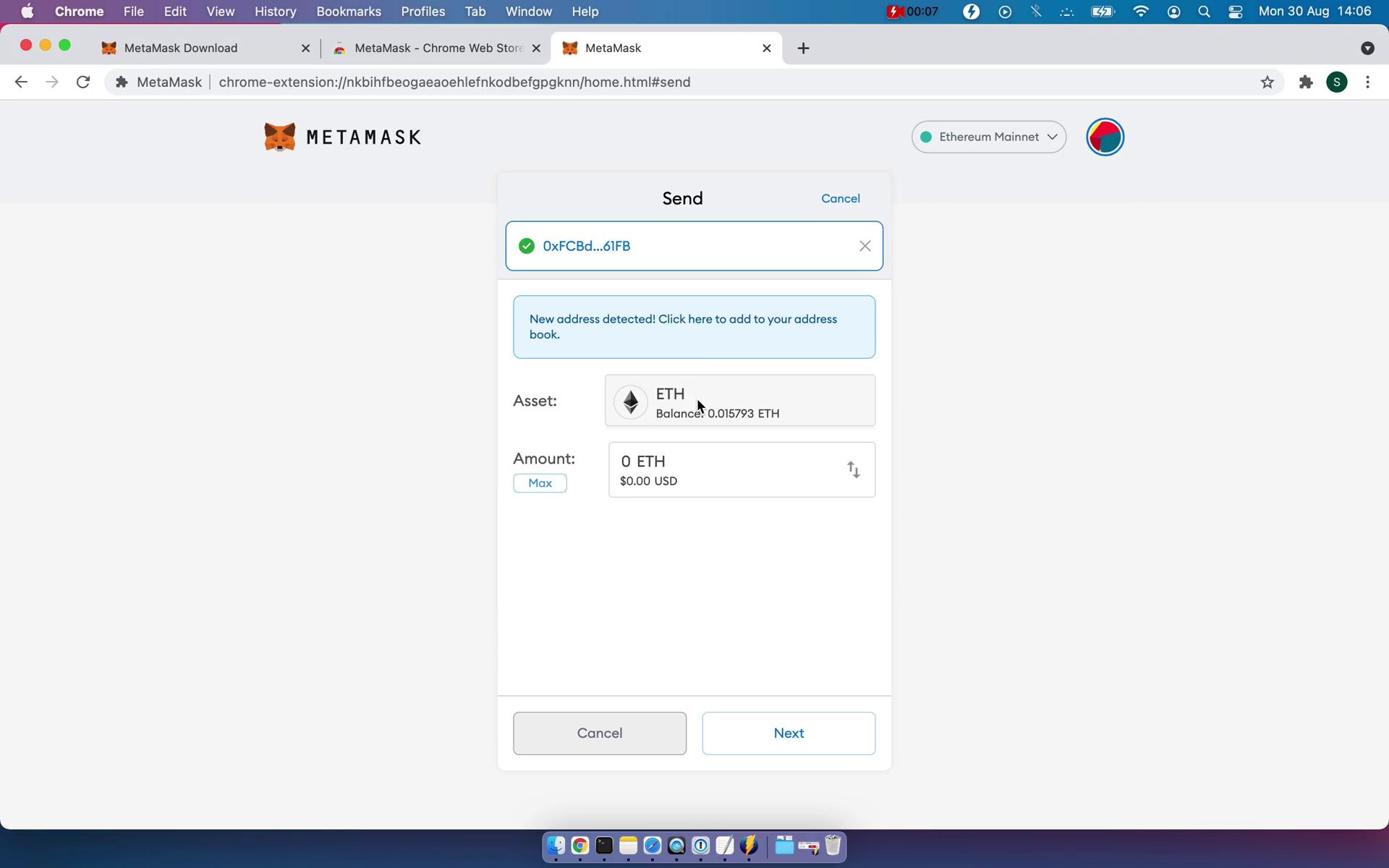Click the currency toggle swap icon

[854, 469]
